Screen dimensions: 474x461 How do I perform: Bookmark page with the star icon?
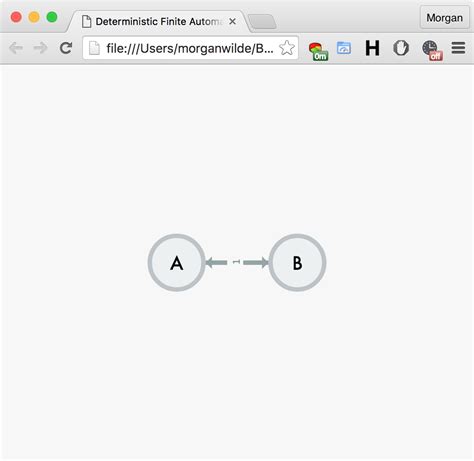(x=287, y=48)
